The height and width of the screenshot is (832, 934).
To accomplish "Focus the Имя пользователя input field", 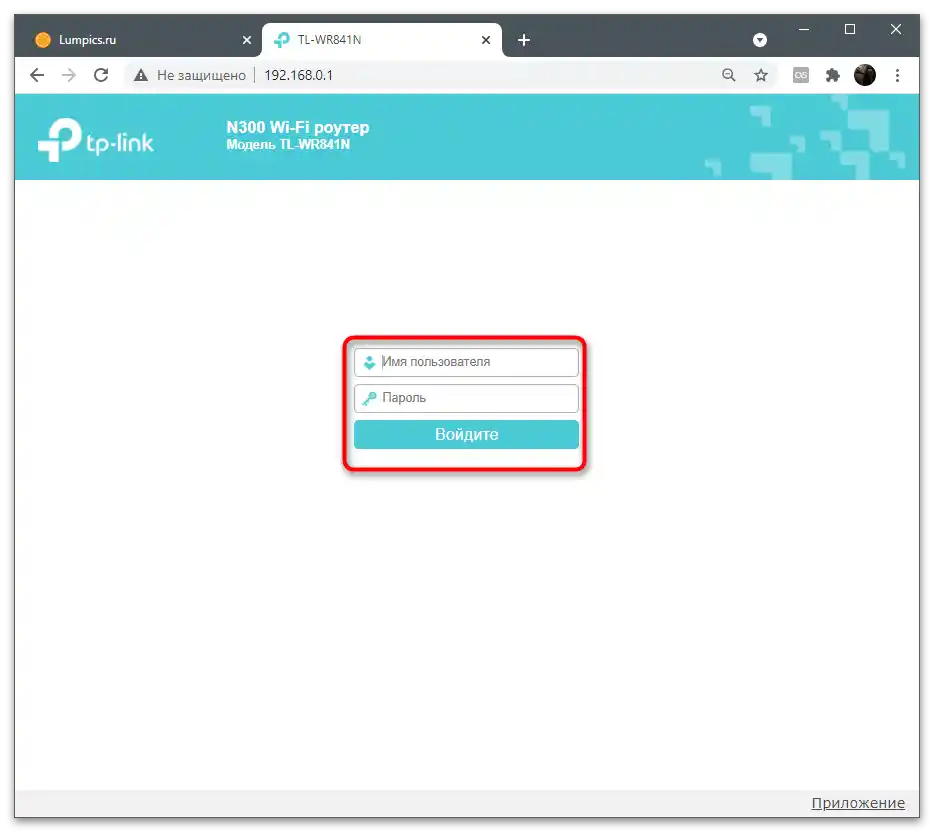I will [466, 362].
